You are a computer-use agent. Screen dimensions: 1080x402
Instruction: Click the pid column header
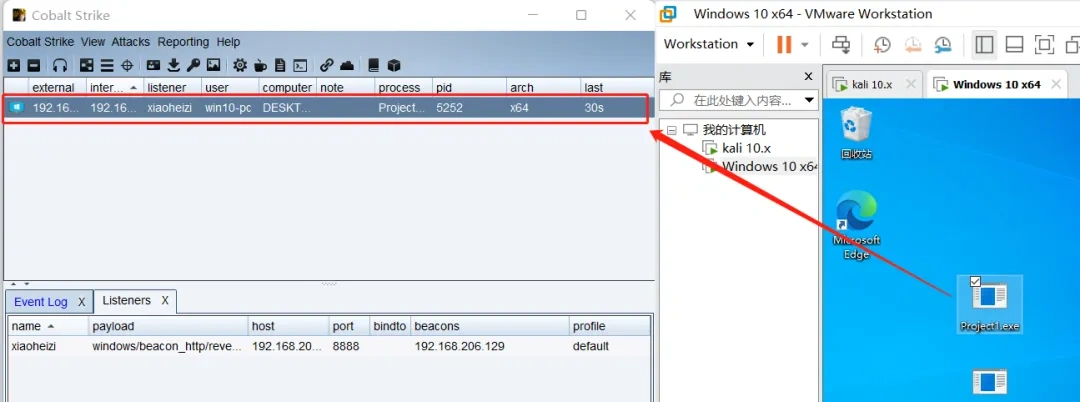point(470,87)
